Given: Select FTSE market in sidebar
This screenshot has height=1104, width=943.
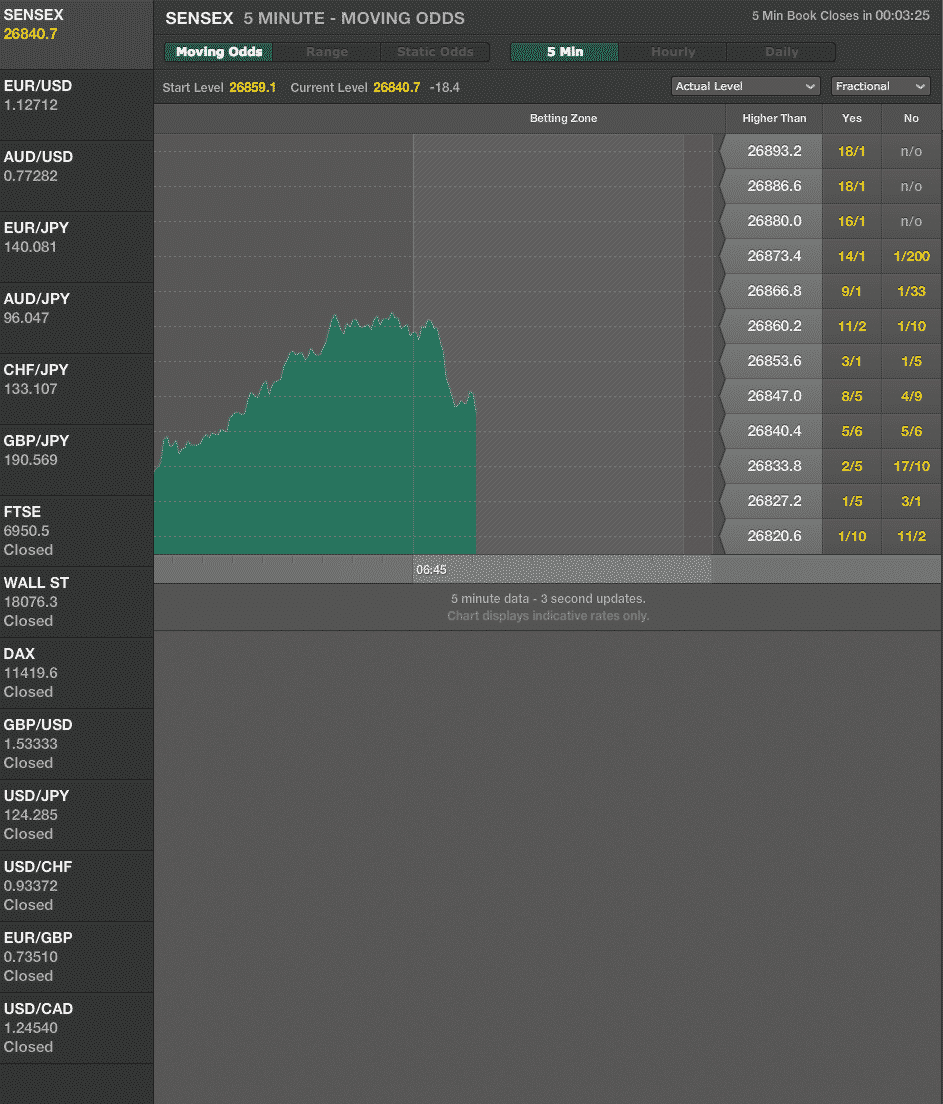Looking at the screenshot, I should (x=77, y=531).
